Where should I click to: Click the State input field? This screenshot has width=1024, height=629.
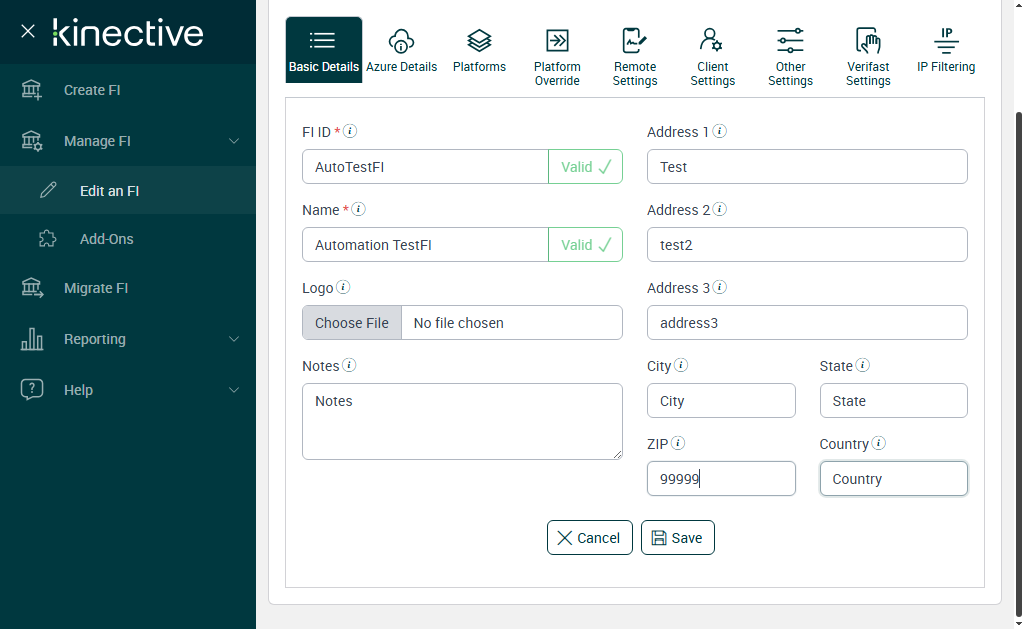pyautogui.click(x=893, y=400)
